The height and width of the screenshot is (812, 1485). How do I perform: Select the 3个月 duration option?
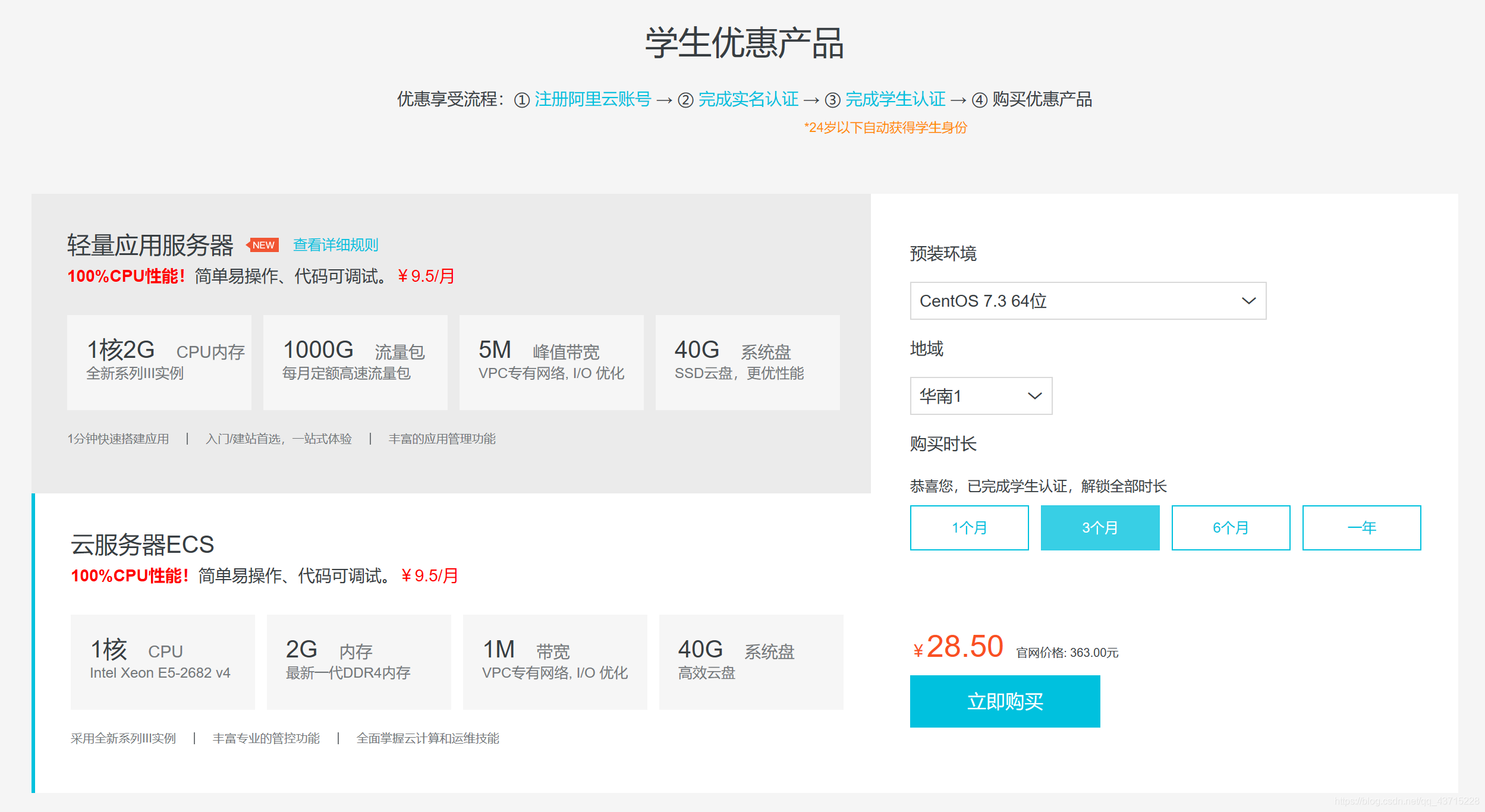point(1100,528)
